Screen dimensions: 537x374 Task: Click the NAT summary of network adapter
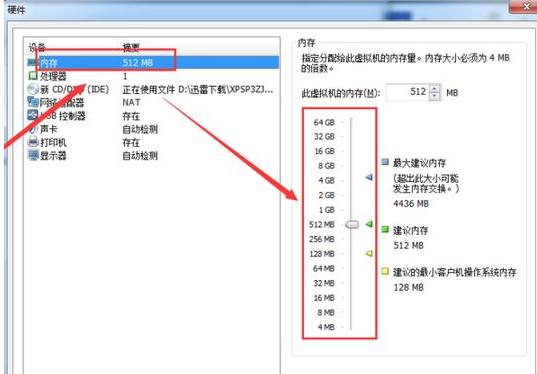(131, 102)
